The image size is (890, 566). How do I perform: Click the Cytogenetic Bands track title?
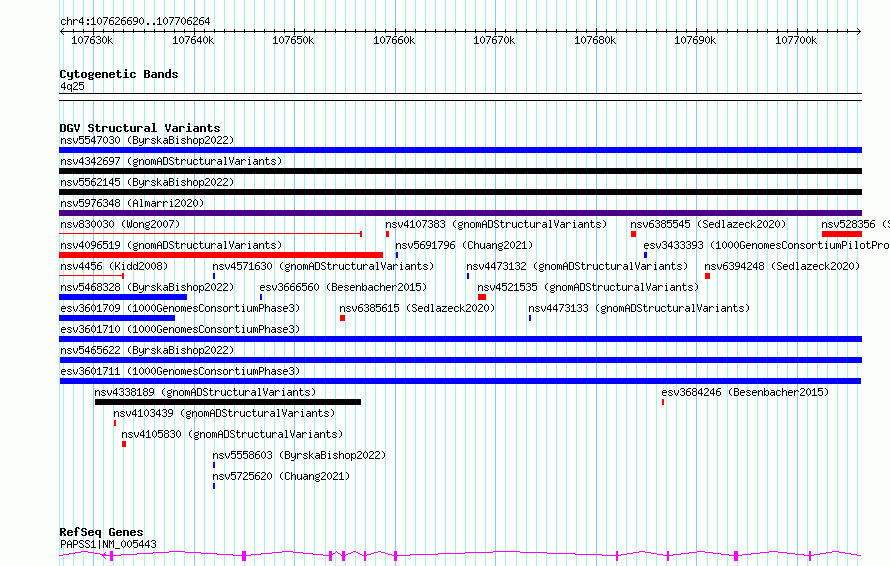click(x=119, y=74)
